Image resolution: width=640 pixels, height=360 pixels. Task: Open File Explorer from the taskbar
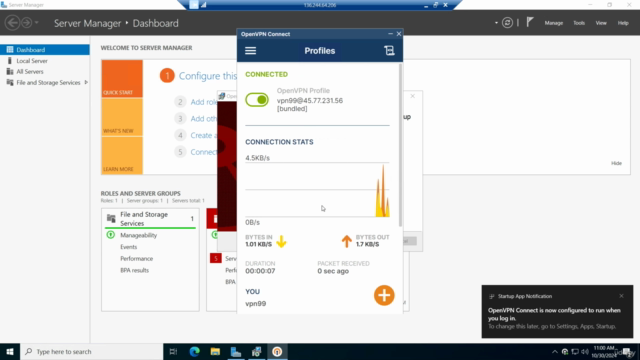pos(215,351)
